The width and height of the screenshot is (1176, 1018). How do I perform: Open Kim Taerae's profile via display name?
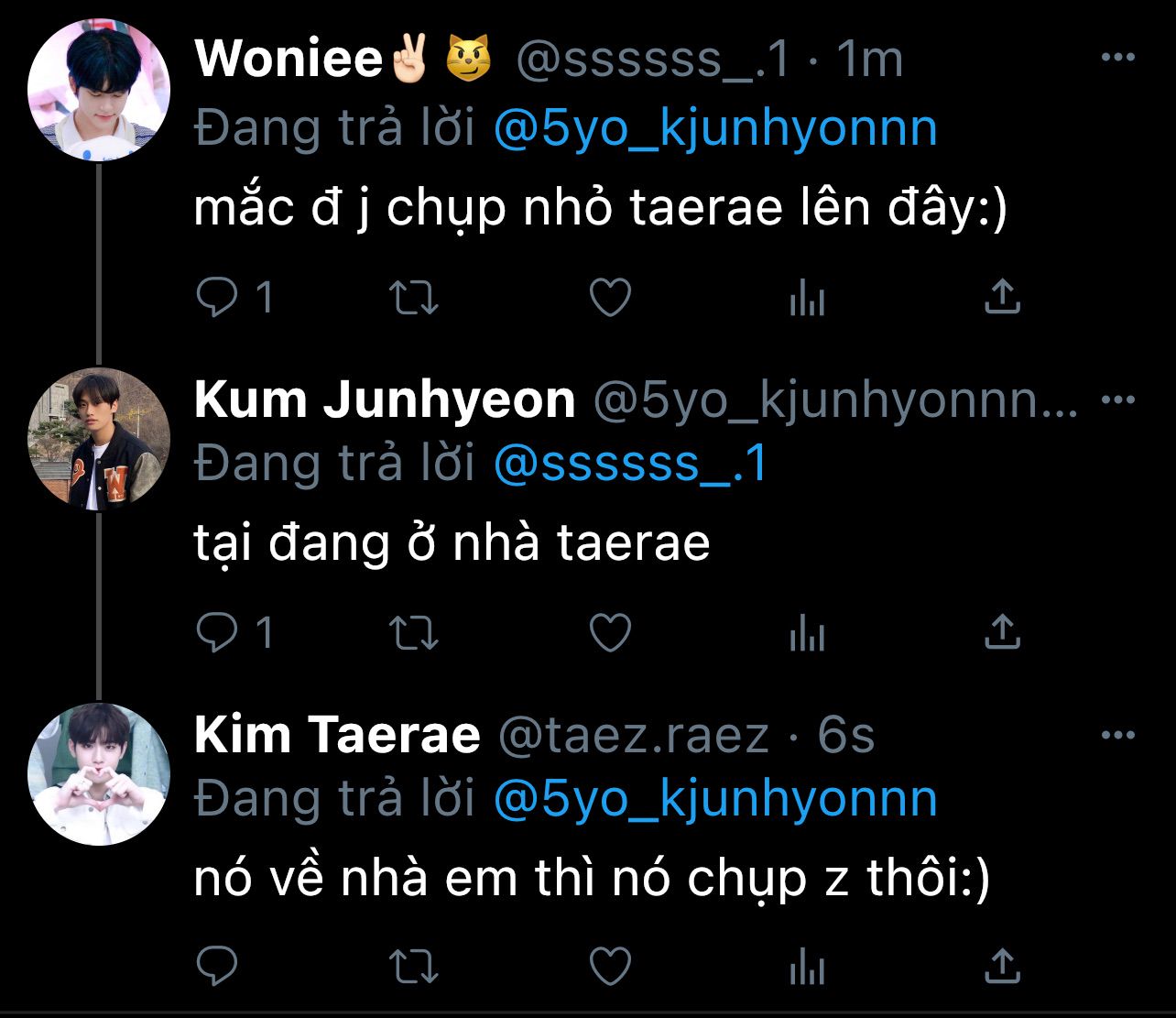(x=337, y=735)
